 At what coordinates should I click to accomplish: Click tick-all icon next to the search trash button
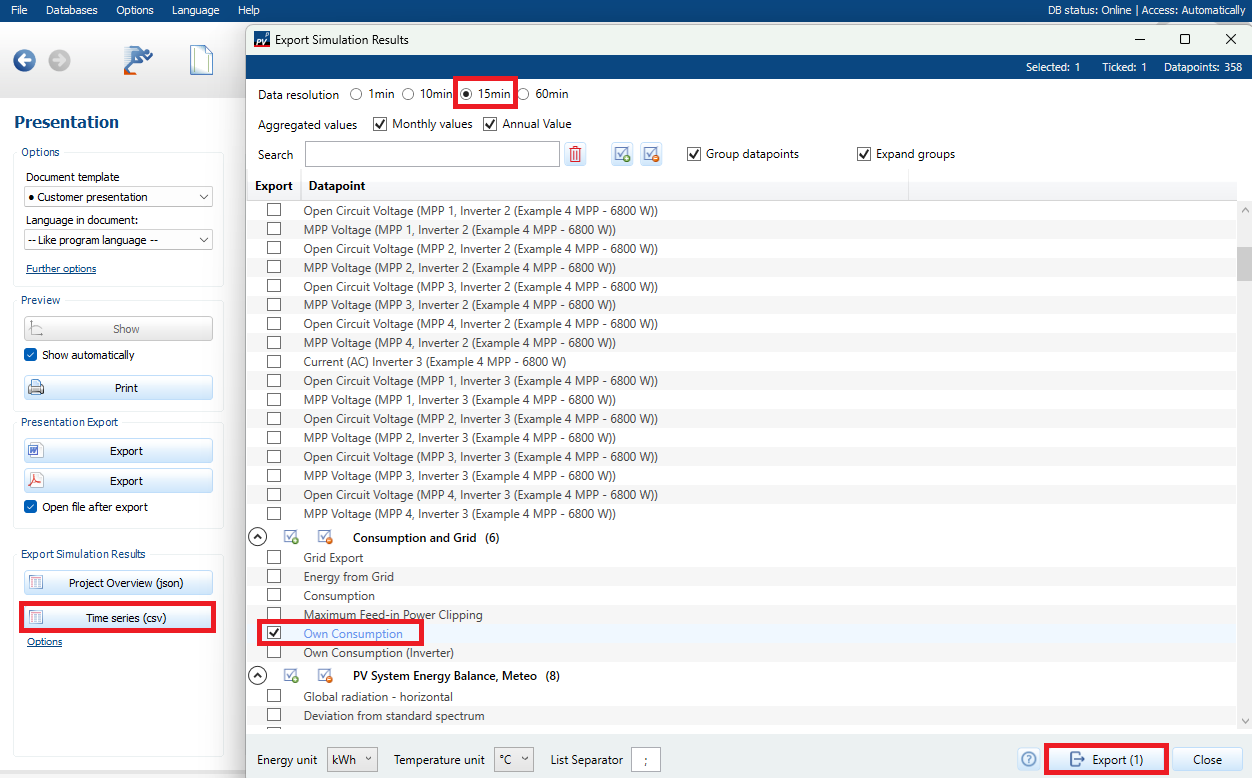[622, 154]
